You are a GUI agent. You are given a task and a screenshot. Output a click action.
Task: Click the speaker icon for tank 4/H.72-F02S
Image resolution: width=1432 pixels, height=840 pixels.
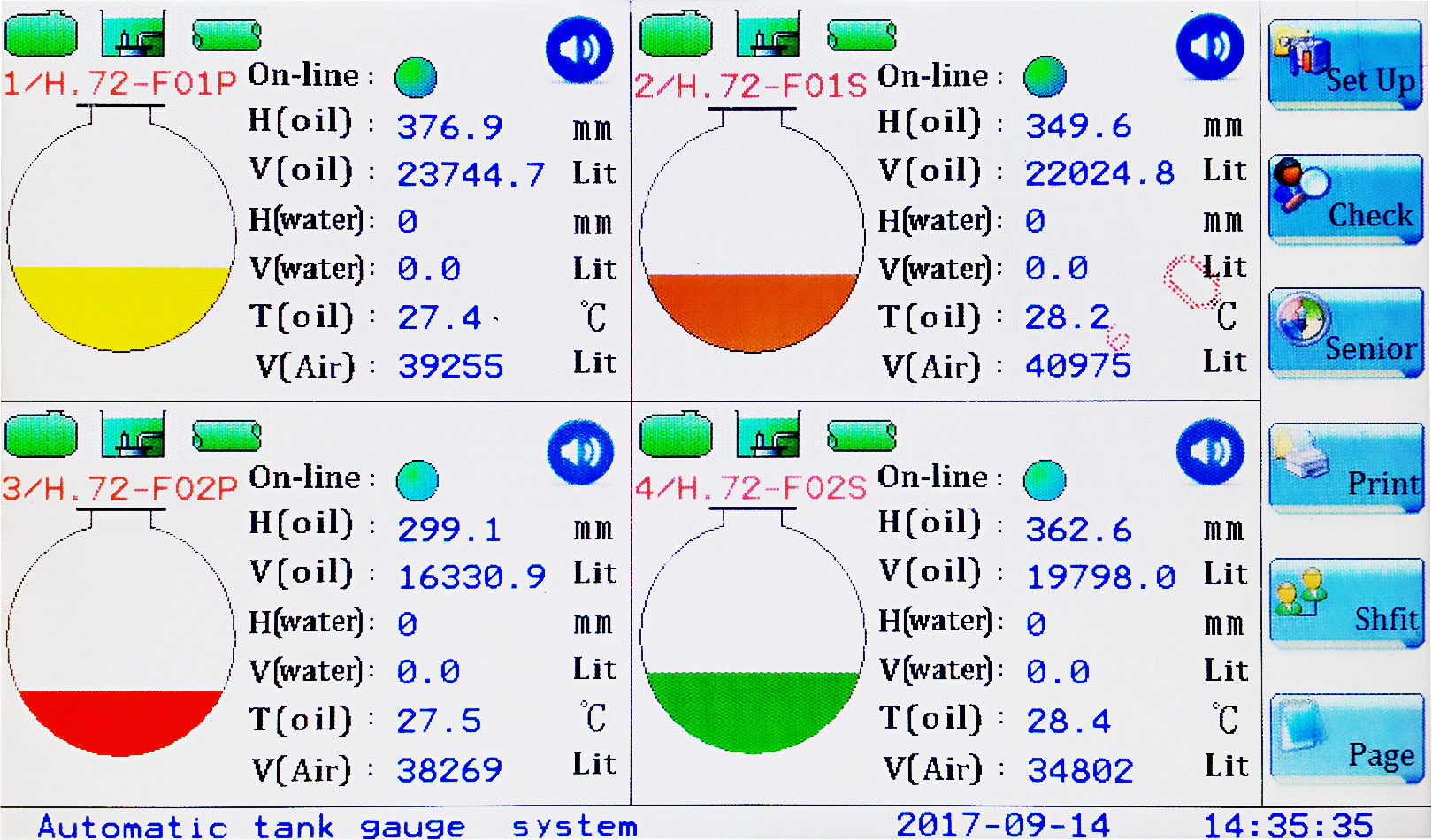1210,451
